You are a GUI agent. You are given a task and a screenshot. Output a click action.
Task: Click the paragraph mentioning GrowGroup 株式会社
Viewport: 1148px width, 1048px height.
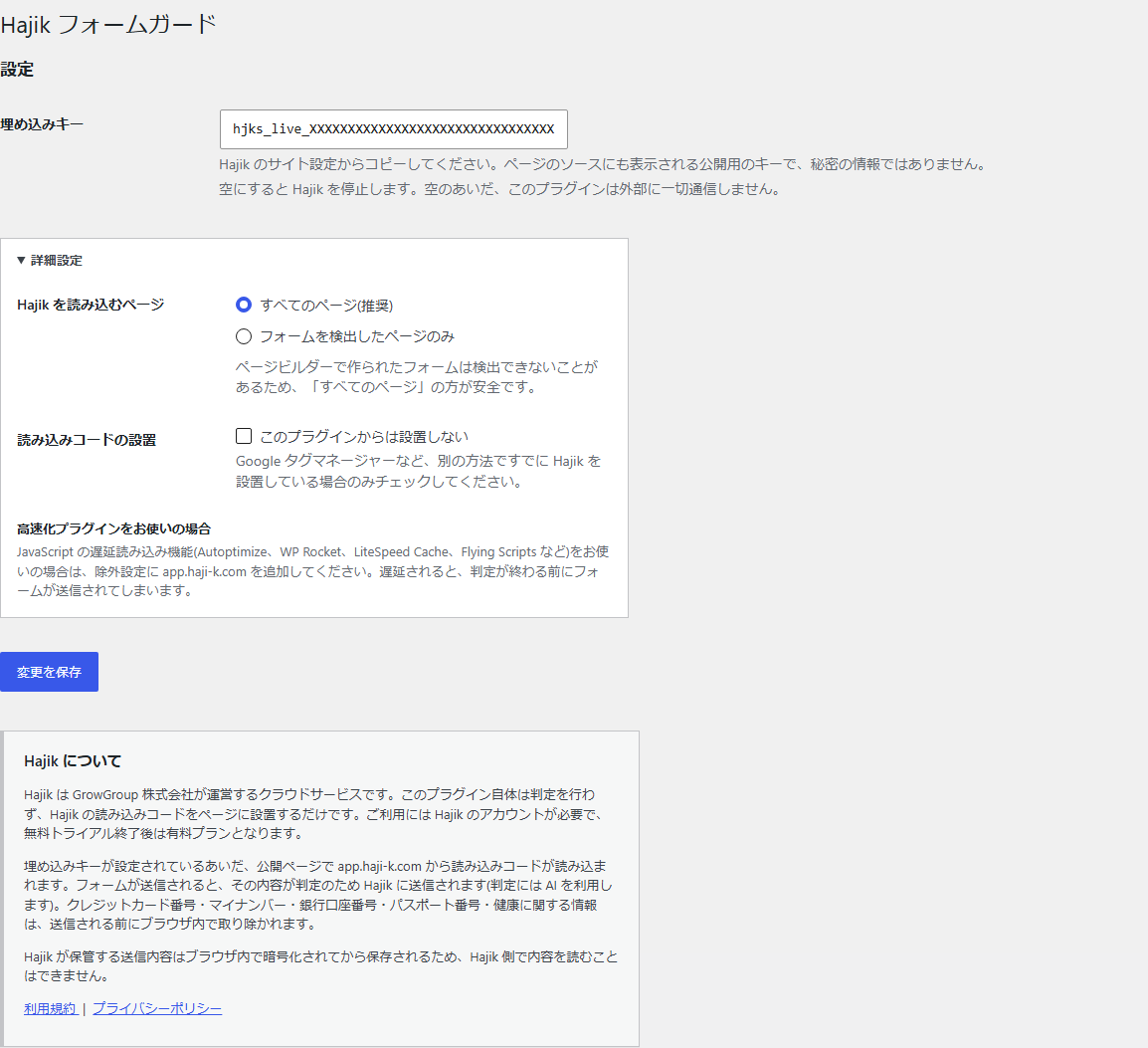pos(313,814)
